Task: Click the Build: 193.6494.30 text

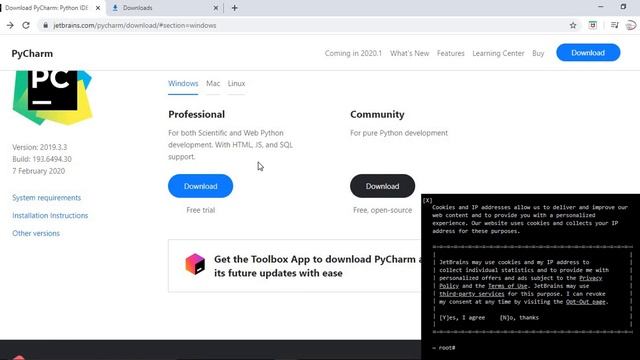Action: [x=42, y=159]
